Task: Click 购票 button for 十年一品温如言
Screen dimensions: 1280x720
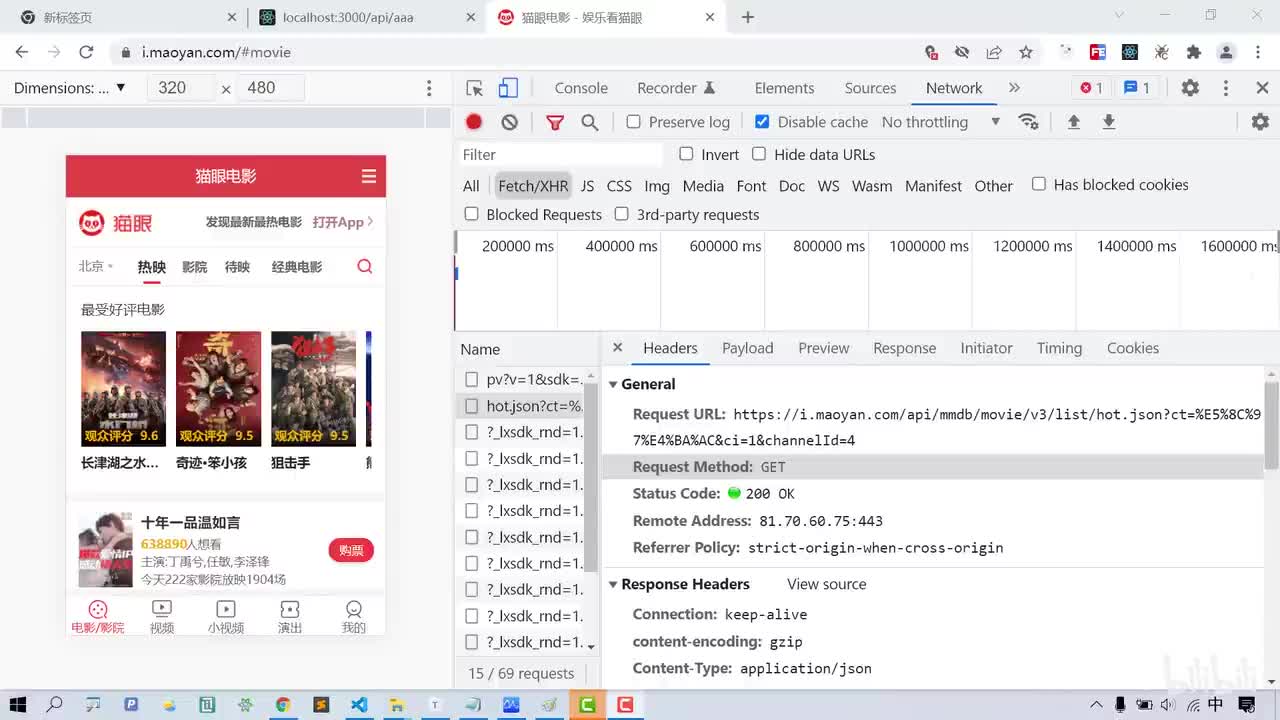Action: 351,550
